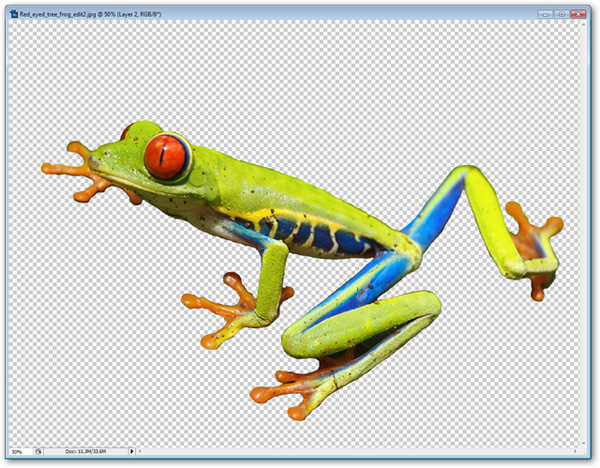Close the Red_eyed_tree_frog_edit2.jpg document window
Screen dimensions: 600x468
(x=578, y=15)
